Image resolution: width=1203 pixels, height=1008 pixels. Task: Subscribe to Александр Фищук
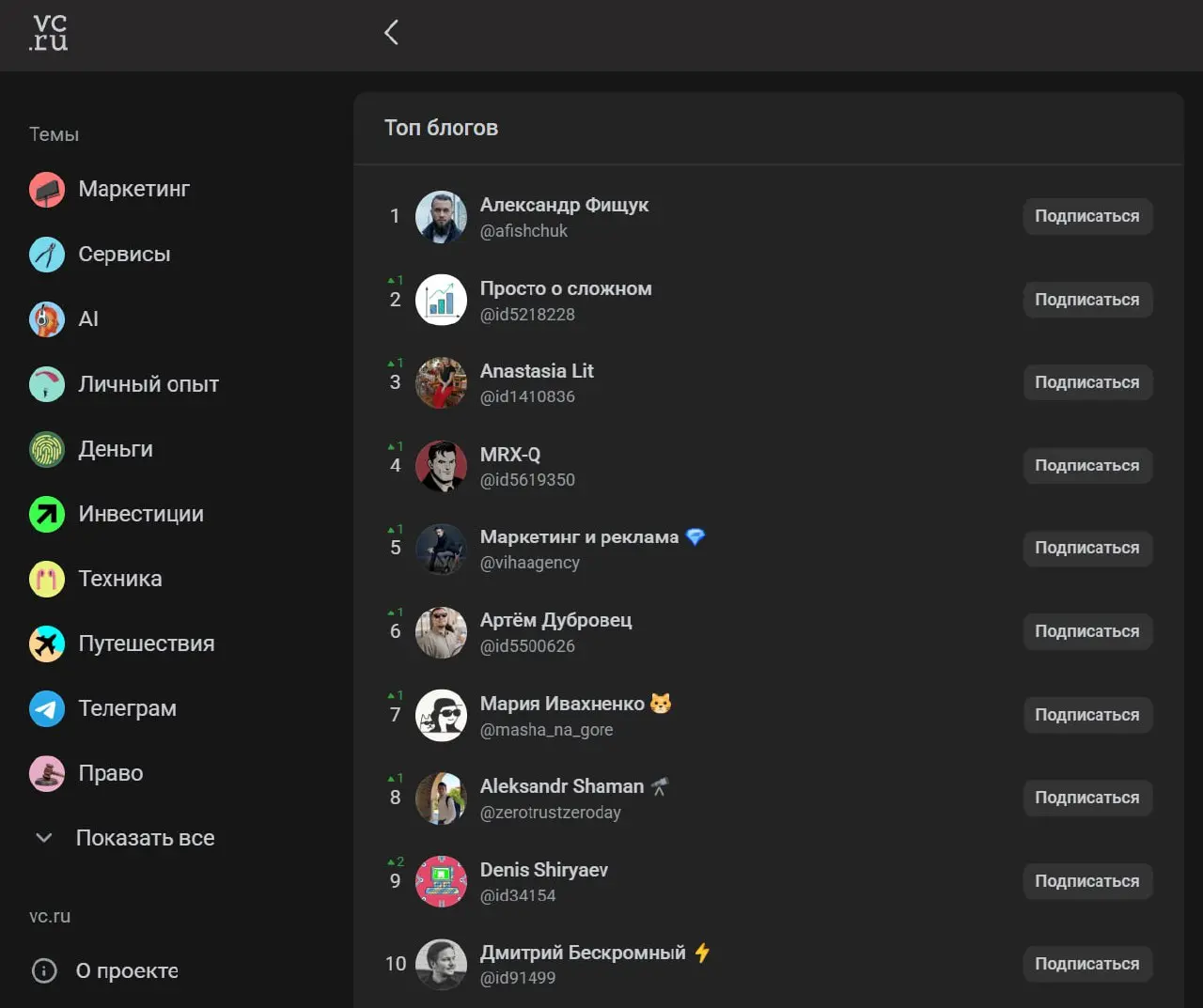[x=1086, y=216]
